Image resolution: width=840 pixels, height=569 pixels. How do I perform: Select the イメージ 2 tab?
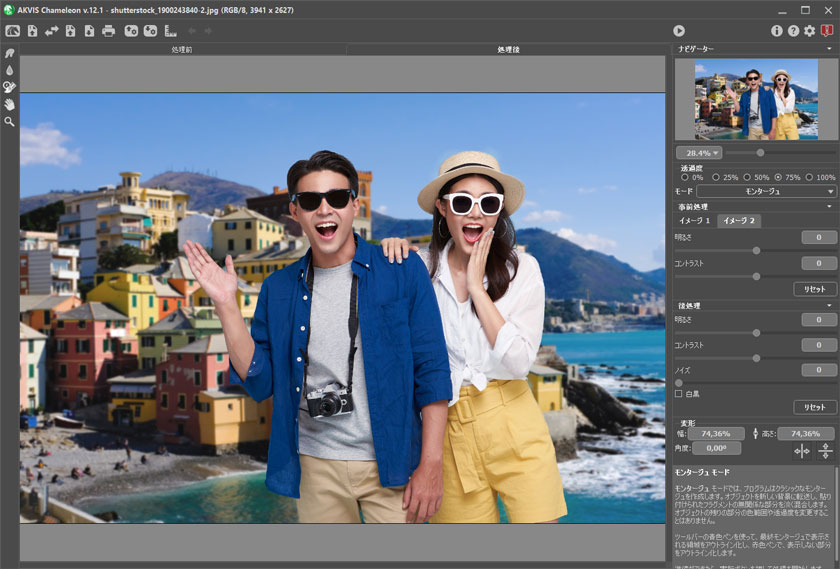point(739,221)
